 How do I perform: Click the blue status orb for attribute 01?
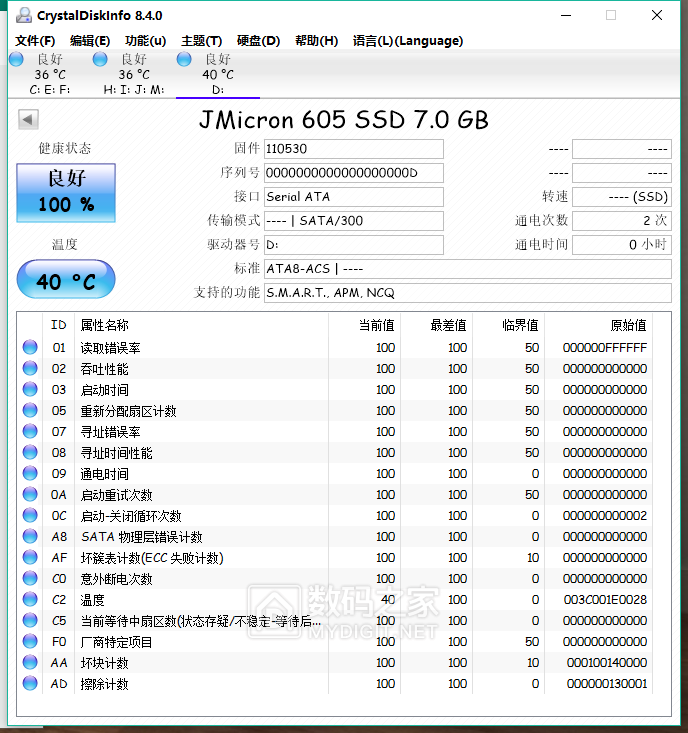tap(30, 347)
